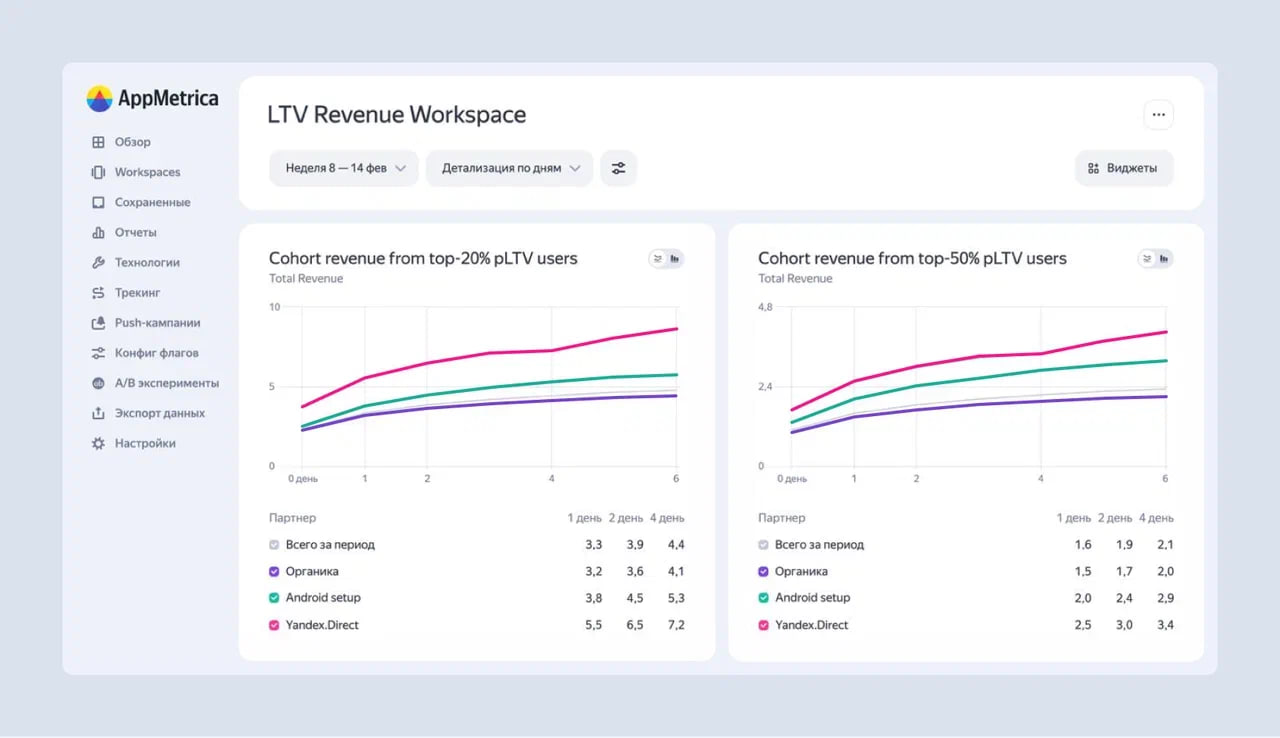
Task: Click the Экспорт данных upload icon
Action: [98, 413]
